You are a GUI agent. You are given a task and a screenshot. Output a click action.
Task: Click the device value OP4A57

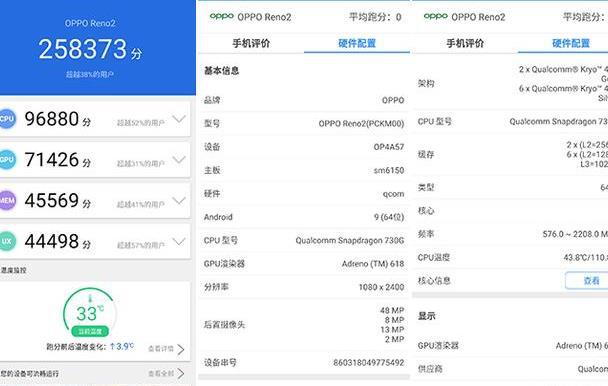point(389,147)
